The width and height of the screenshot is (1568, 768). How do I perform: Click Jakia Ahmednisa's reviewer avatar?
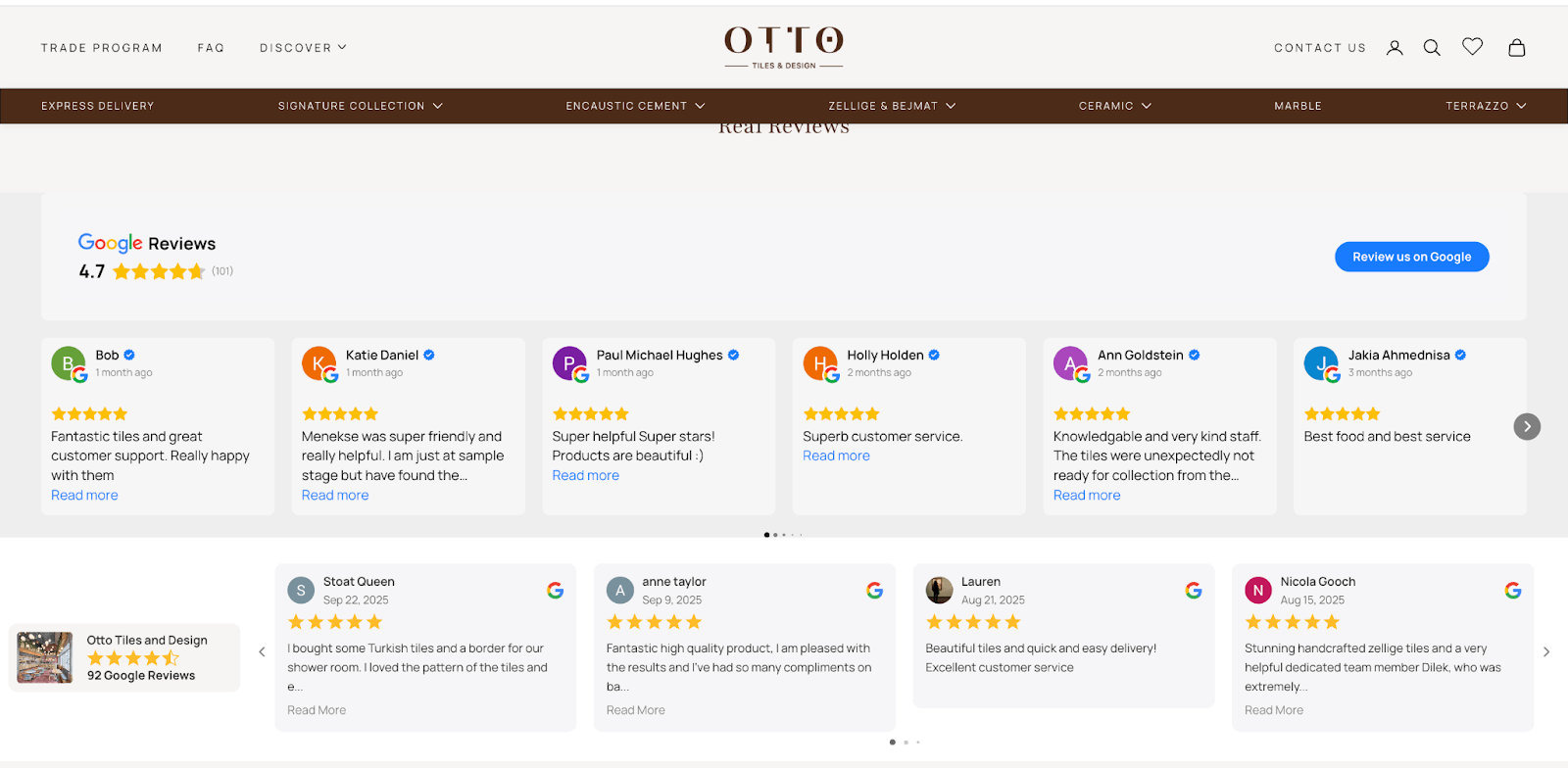pyautogui.click(x=1321, y=363)
